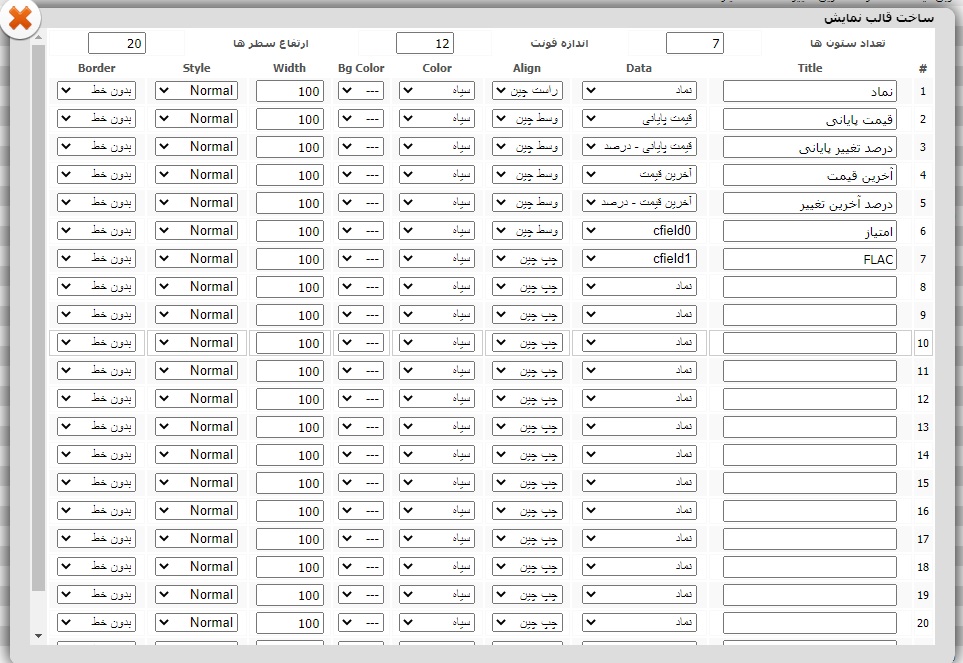Open the Bg Color dropdown in row 17
Viewport: 963px width, 663px height.
click(x=361, y=538)
